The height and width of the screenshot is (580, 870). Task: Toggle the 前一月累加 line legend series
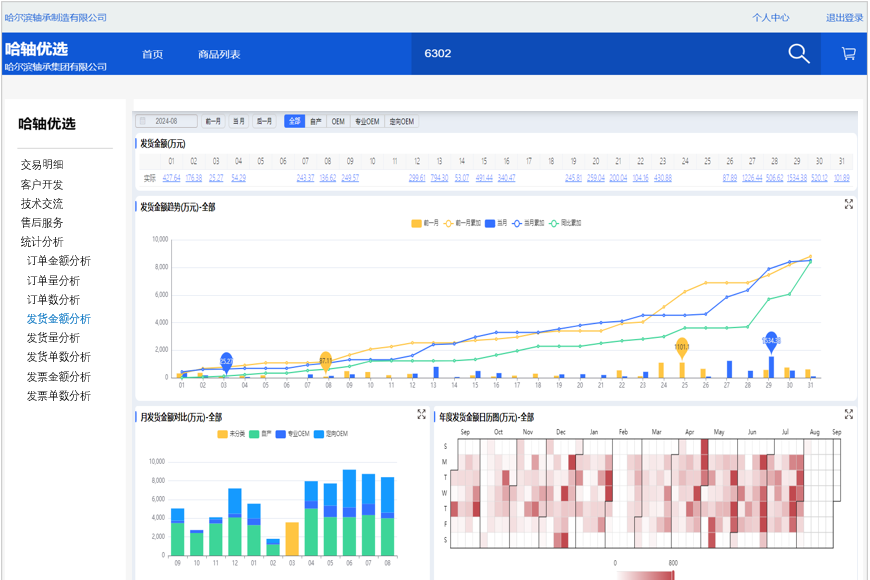462,223
